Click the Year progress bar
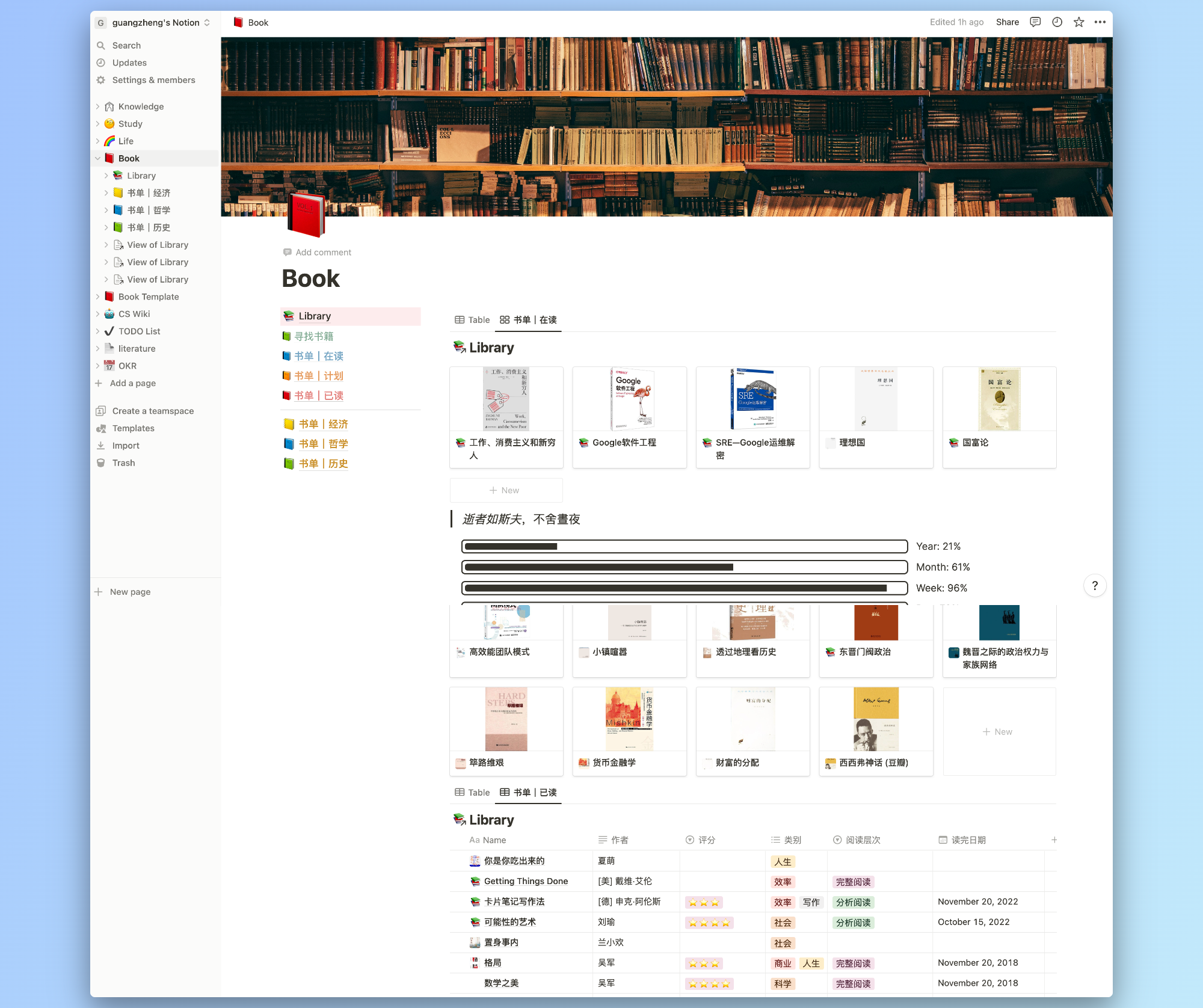 [684, 546]
